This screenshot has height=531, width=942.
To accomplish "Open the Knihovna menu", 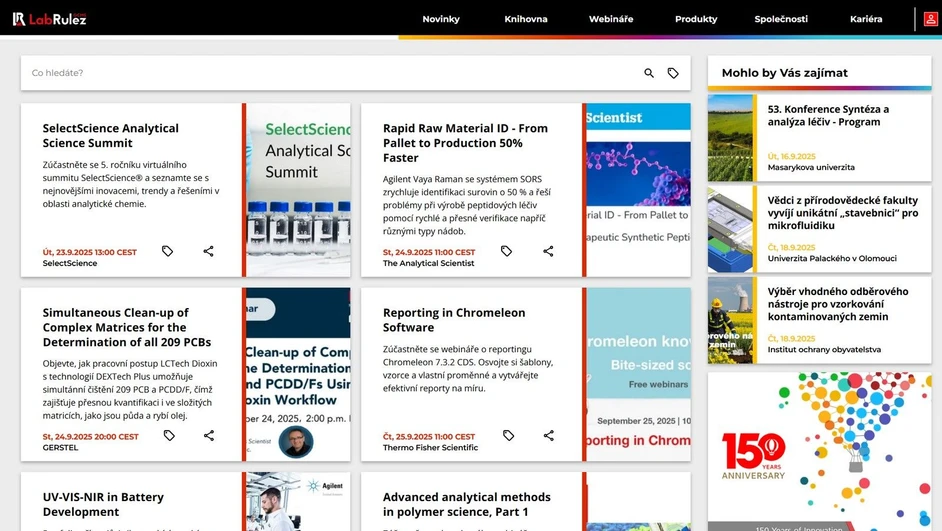I will (x=526, y=19).
